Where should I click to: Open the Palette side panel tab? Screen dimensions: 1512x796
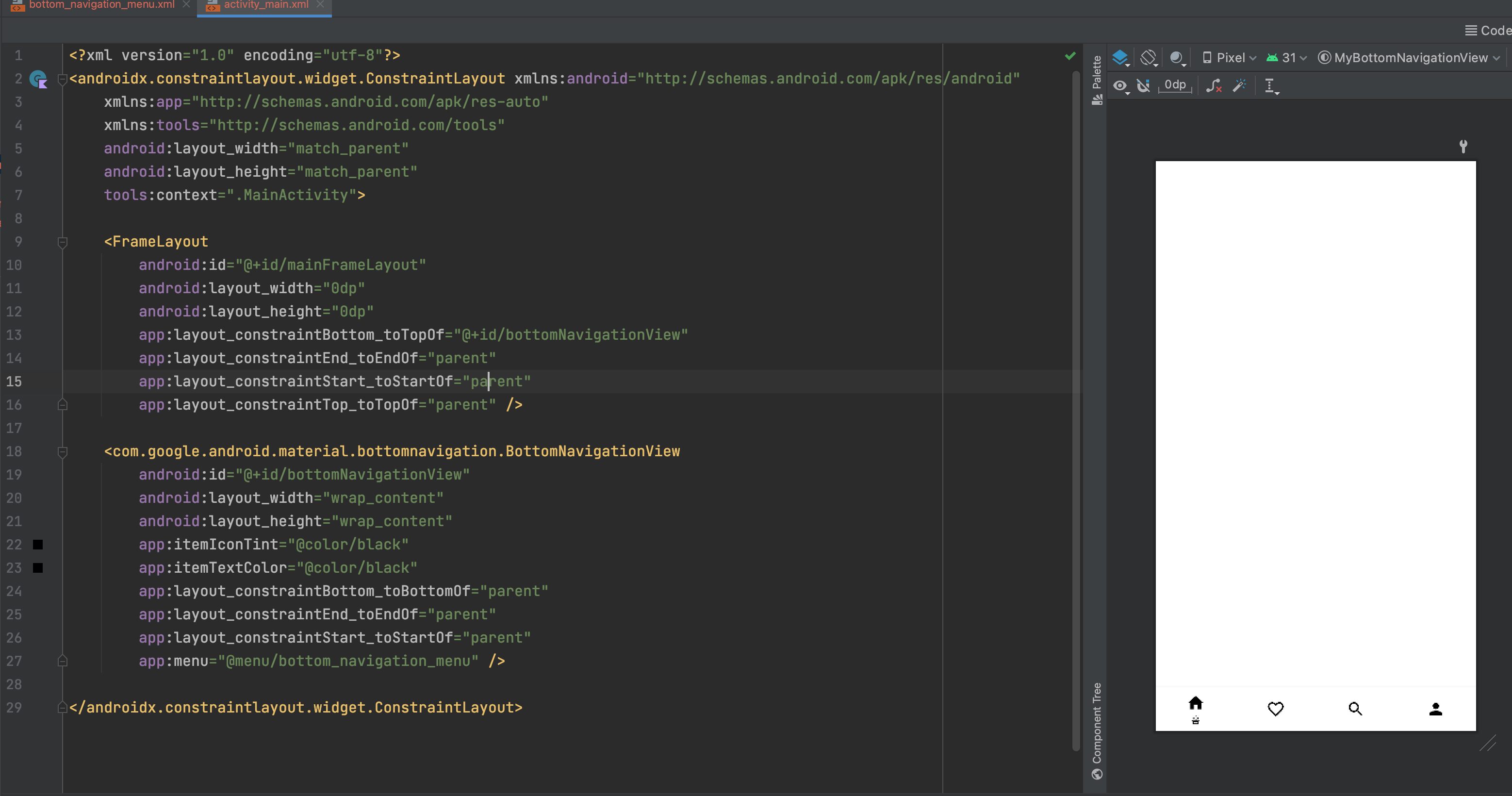pyautogui.click(x=1097, y=79)
